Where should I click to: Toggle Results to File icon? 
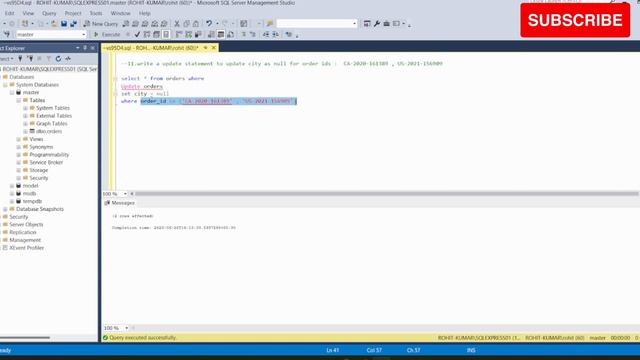[231, 35]
